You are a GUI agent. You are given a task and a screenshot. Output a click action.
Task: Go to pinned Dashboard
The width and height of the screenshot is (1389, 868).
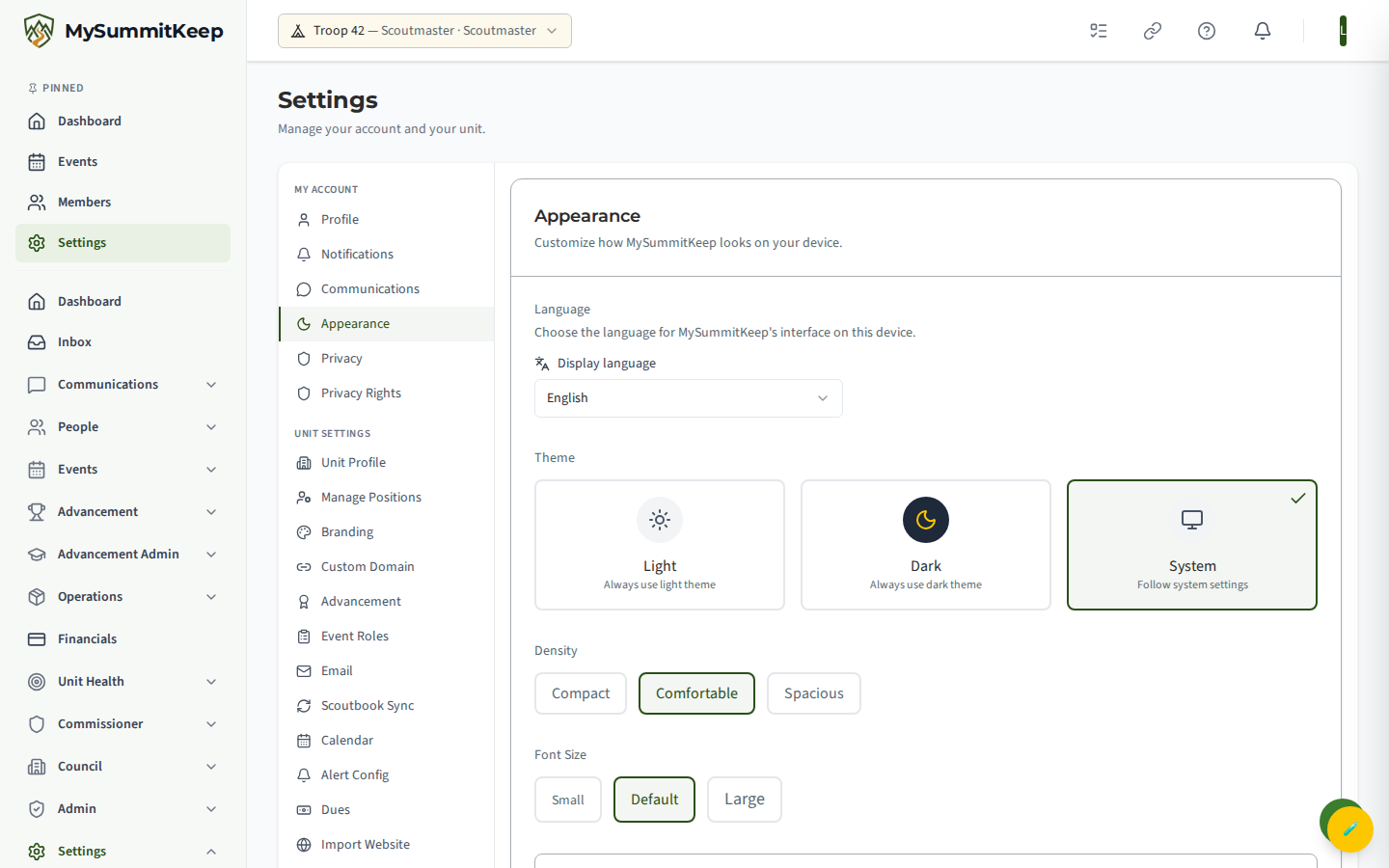[x=123, y=122]
